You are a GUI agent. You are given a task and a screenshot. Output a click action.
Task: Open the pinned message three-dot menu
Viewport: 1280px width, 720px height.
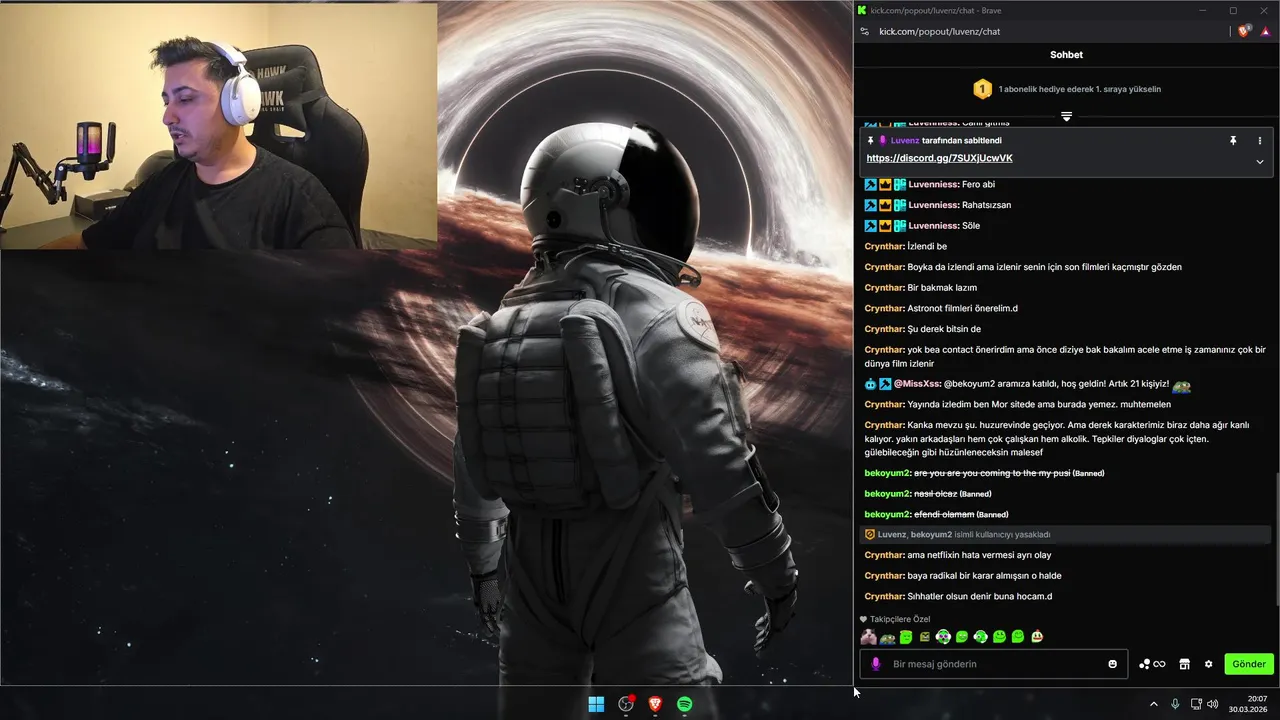coord(1259,141)
